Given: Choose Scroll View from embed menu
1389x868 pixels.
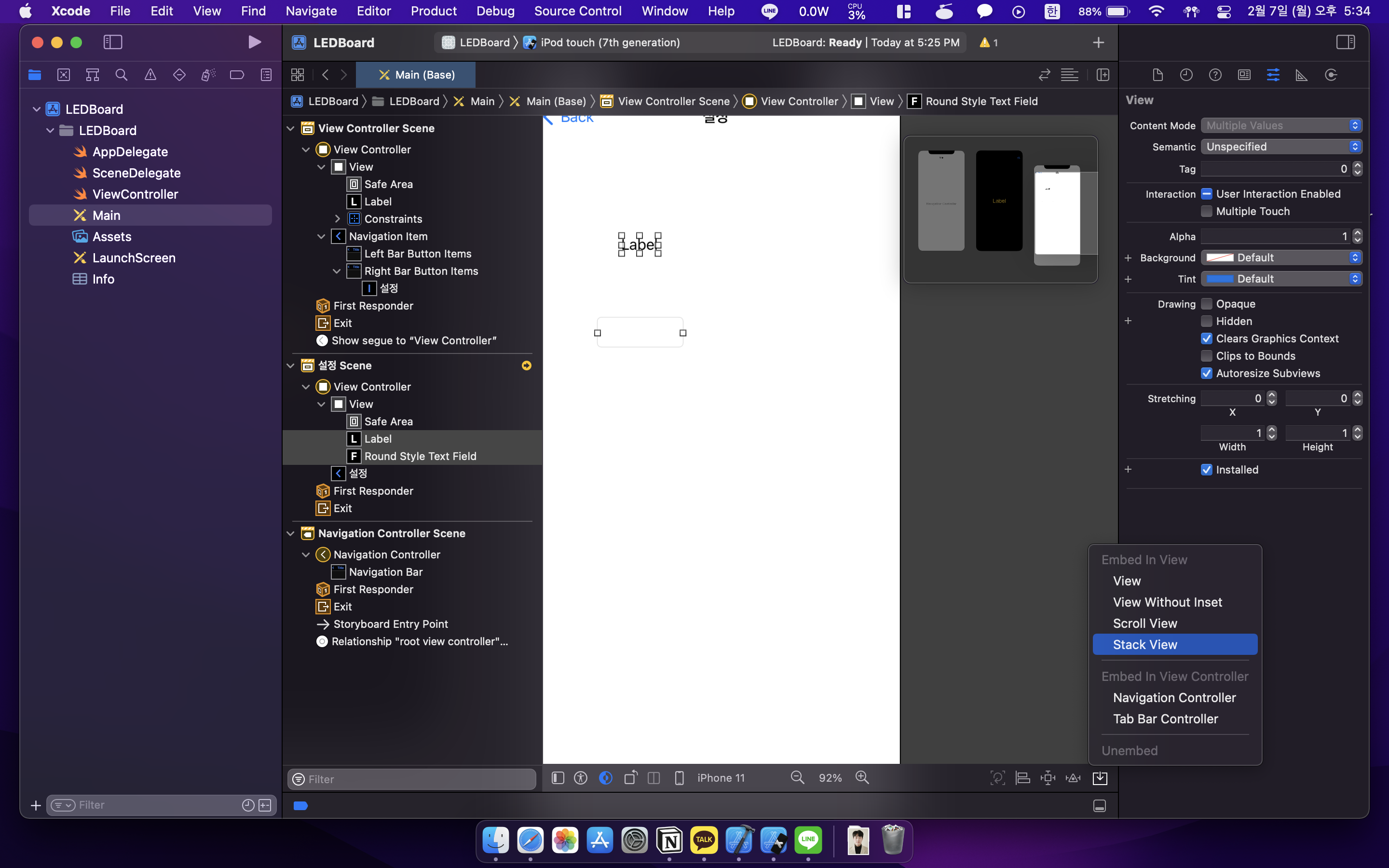Looking at the screenshot, I should [1175, 623].
